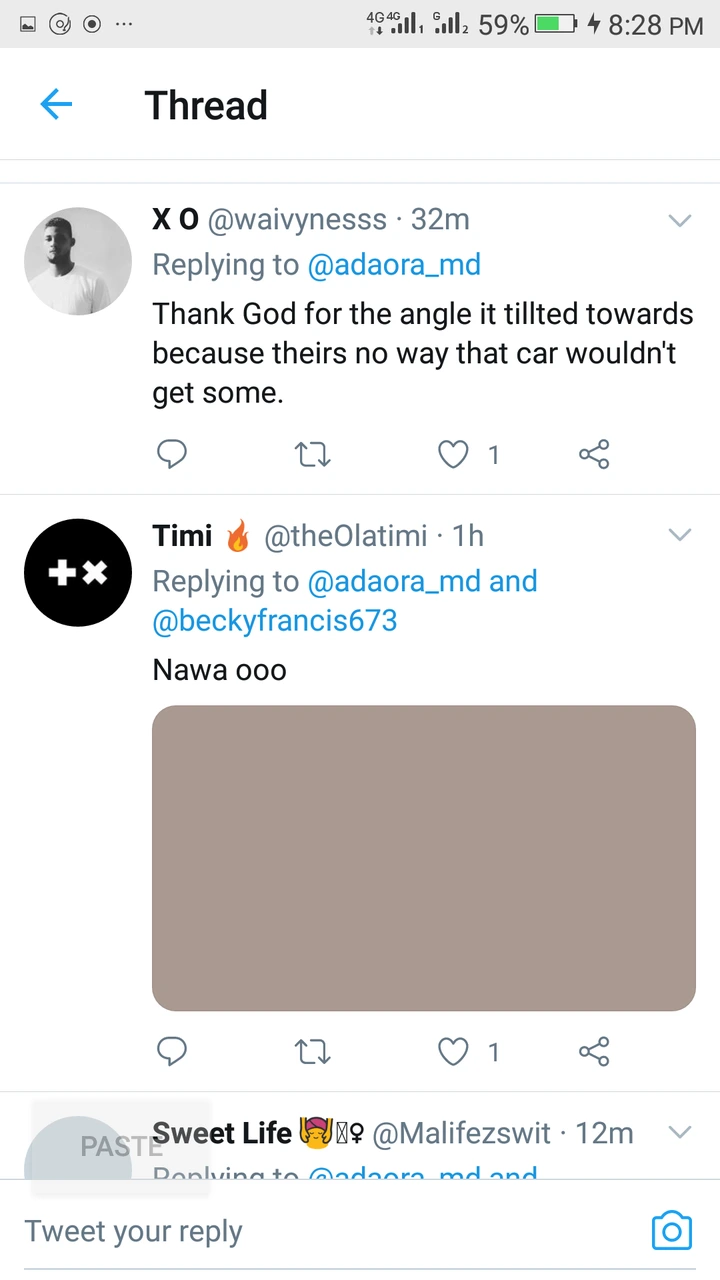
Task: Retweet Timi's "Nawa ooo" tweet
Action: click(x=314, y=1051)
